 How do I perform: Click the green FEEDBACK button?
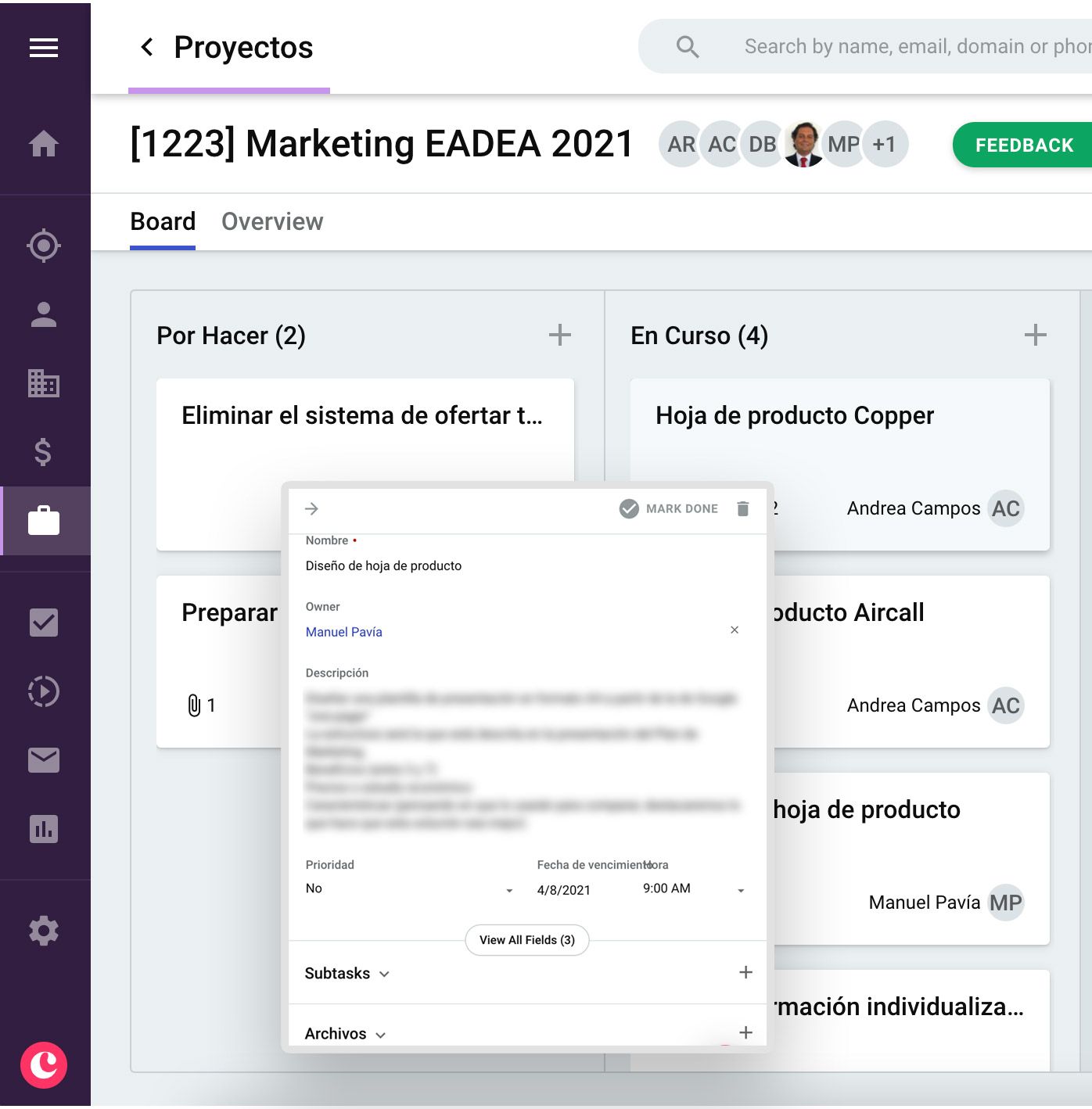[x=1023, y=145]
